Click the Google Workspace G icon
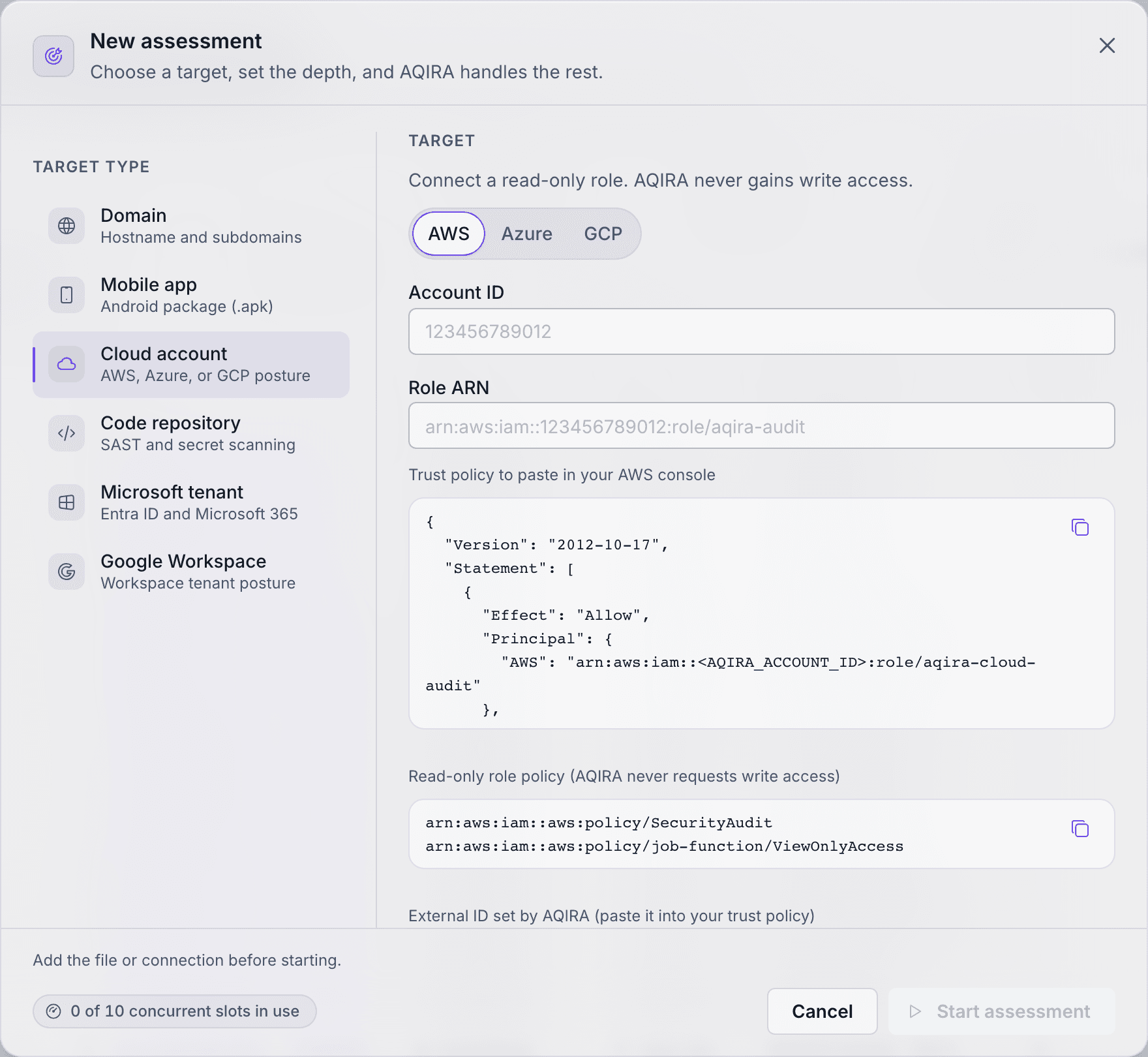Viewport: 1148px width, 1057px height. (x=67, y=572)
